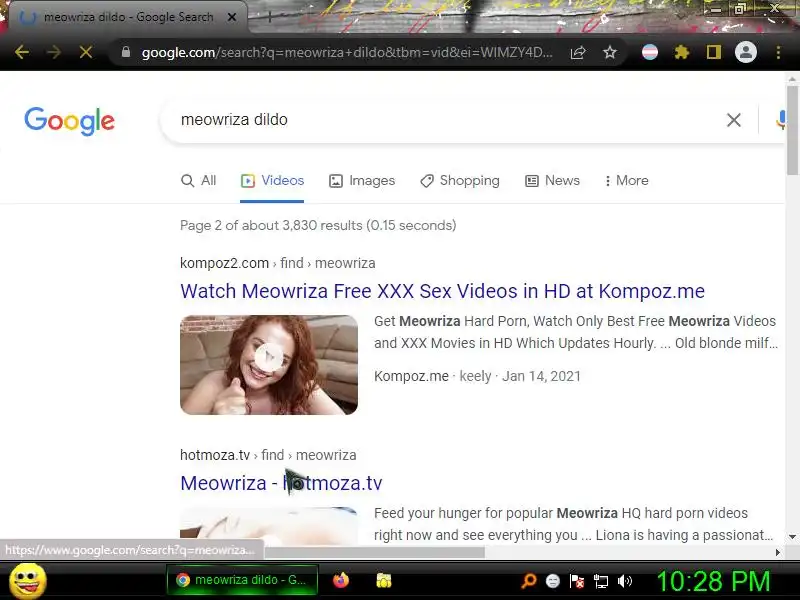
Task: Click the vertical scrollbar thumb
Action: [792, 131]
